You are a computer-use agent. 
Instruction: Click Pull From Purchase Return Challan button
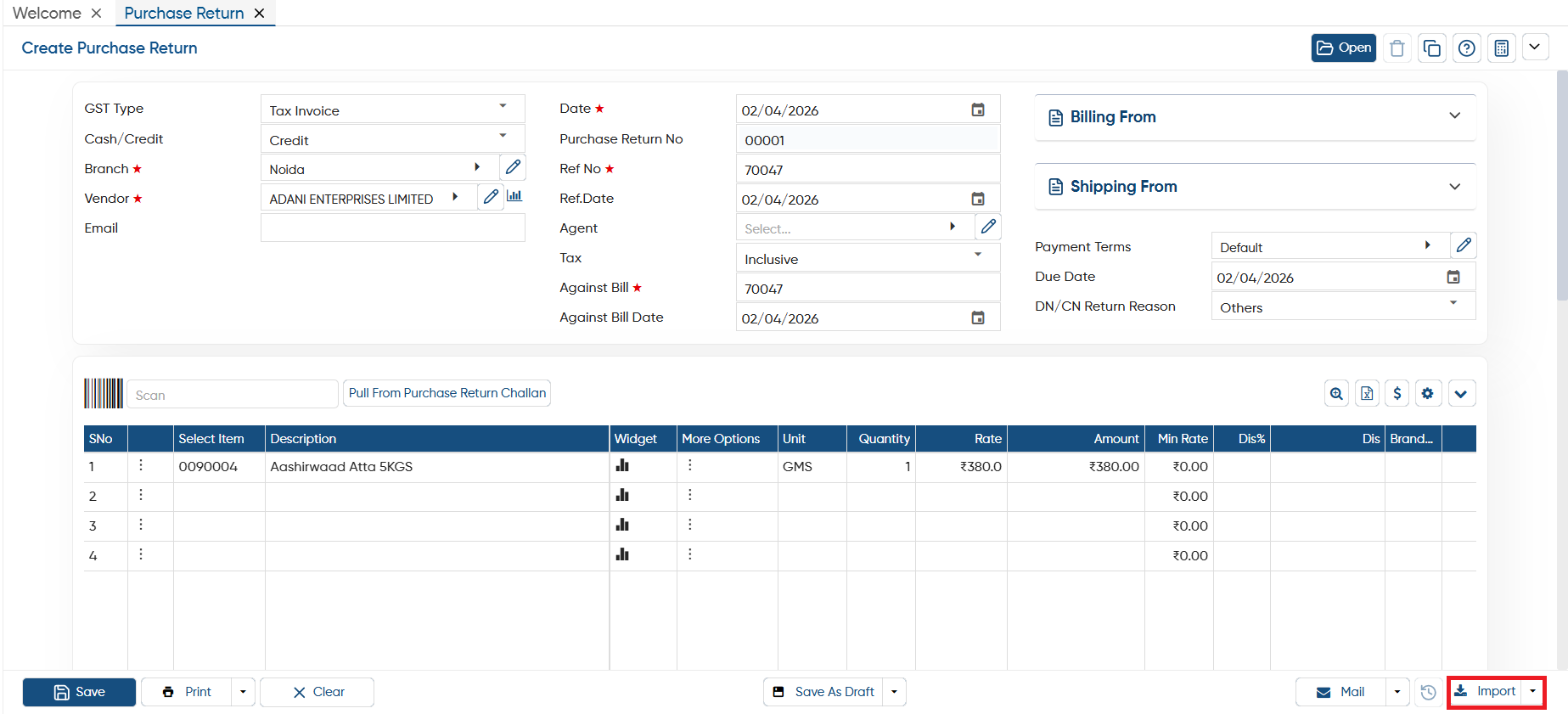447,393
